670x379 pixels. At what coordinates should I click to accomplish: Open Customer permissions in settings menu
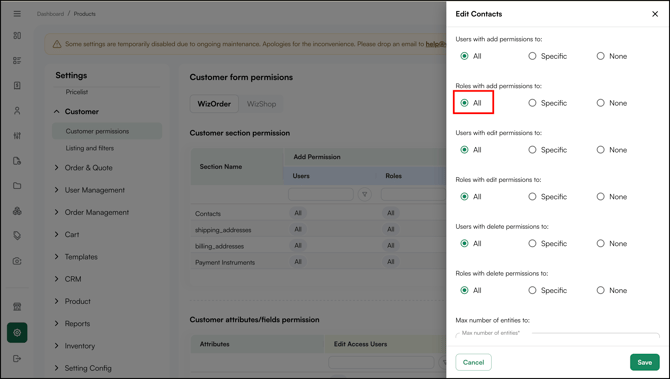tap(107, 131)
